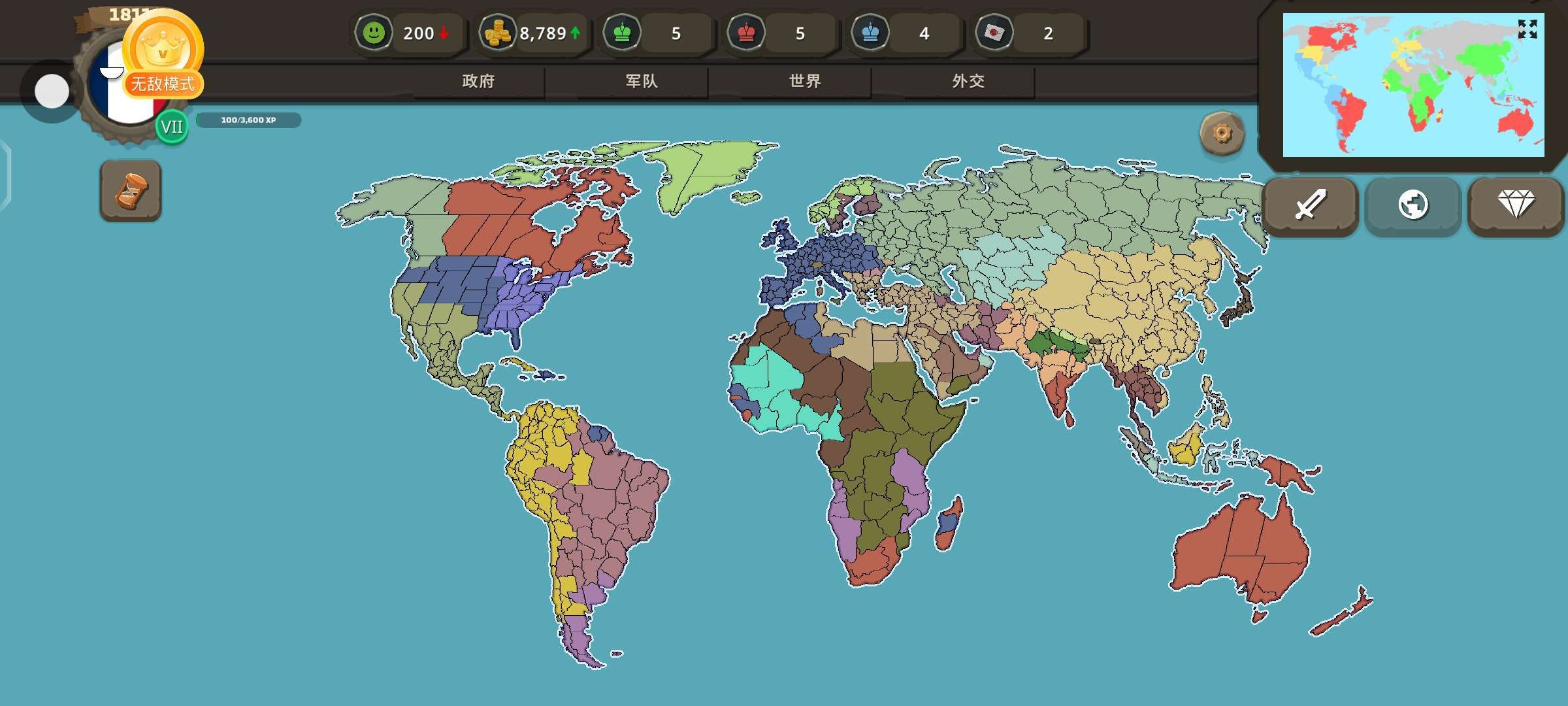This screenshot has height=706, width=1568.
Task: Switch to the 世界 world tab
Action: (805, 81)
